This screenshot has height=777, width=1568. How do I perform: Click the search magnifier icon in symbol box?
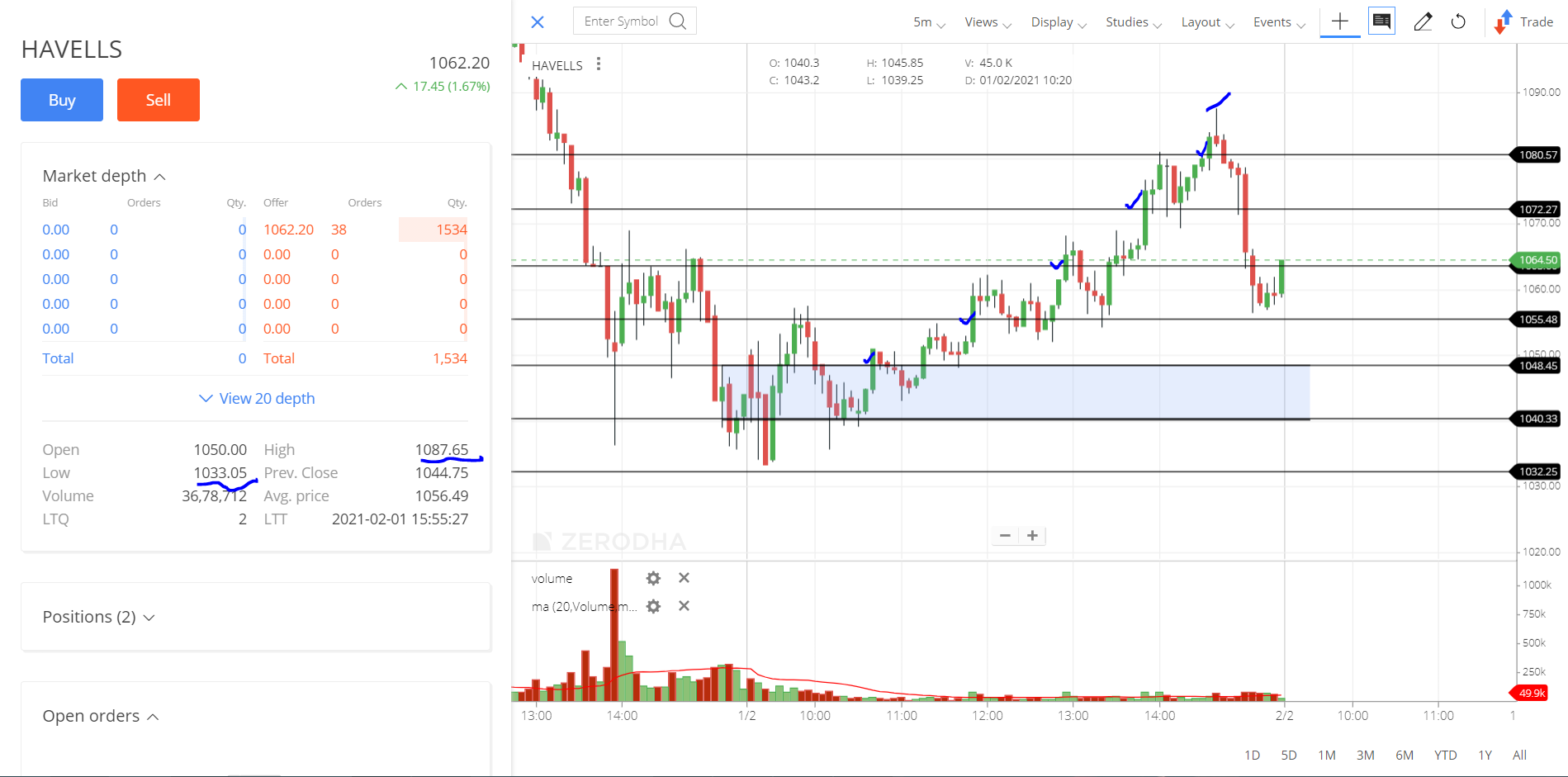678,21
